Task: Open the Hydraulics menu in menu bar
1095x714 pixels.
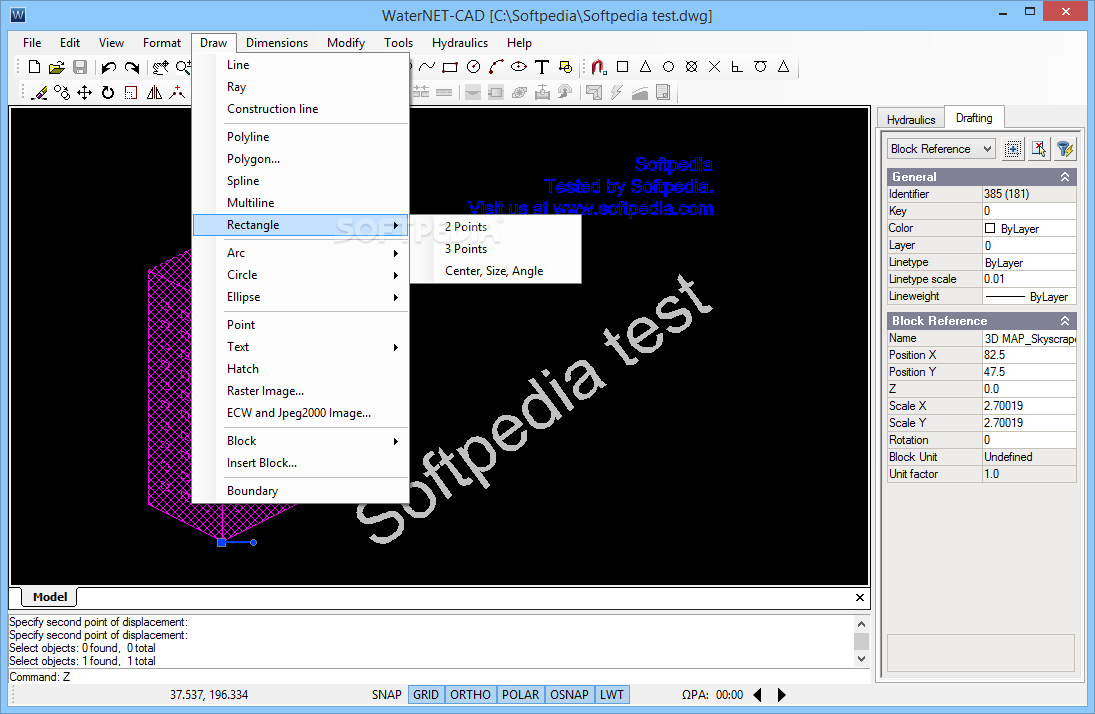Action: [460, 43]
